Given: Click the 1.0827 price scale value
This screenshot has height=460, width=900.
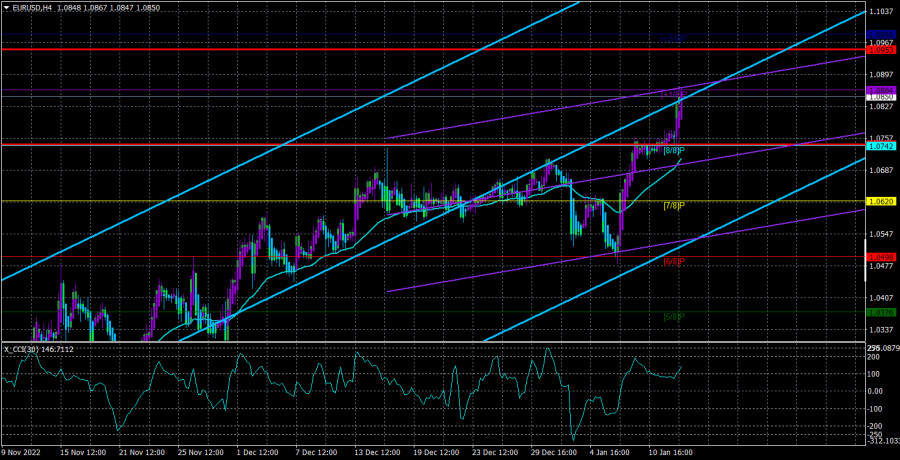Looking at the screenshot, I should coord(881,107).
